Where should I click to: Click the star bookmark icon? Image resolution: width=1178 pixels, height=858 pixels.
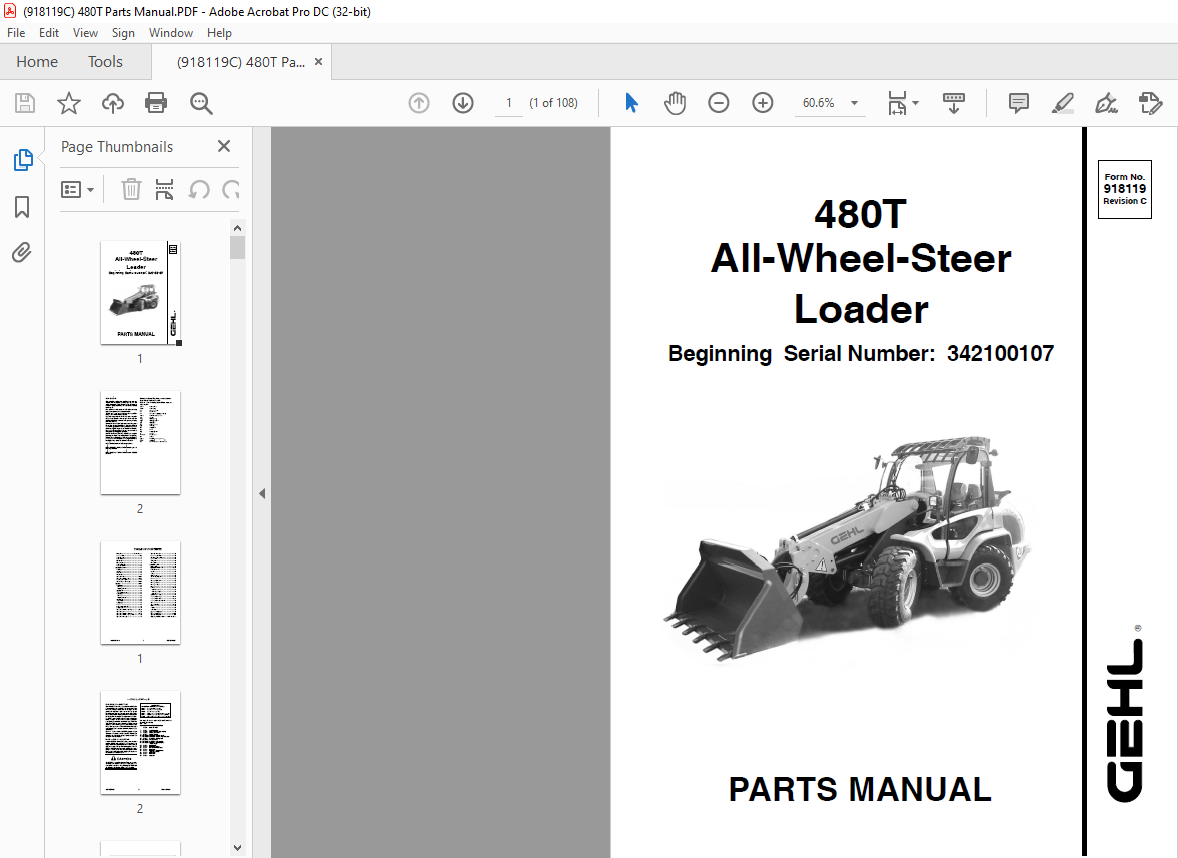pos(68,103)
